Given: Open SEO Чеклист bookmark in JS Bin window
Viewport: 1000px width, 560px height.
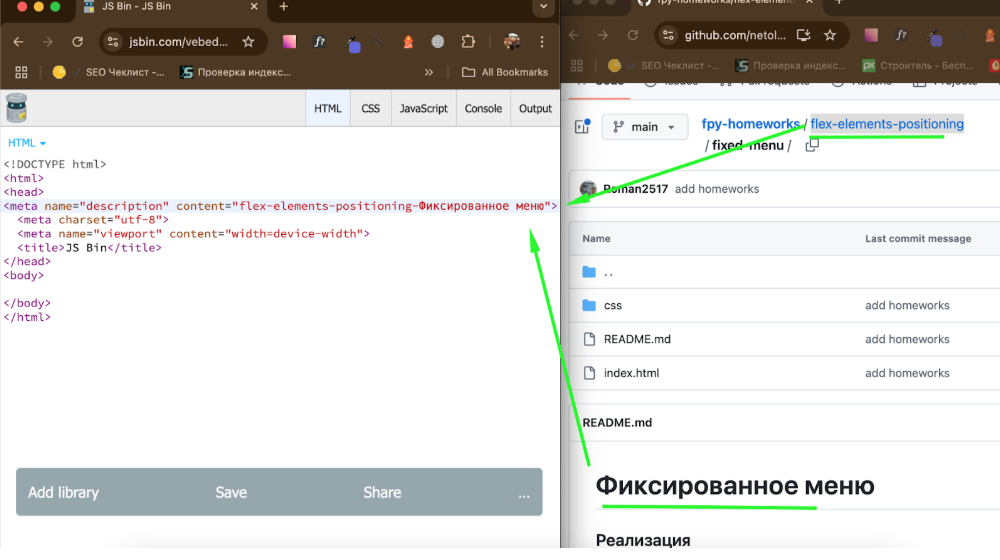Looking at the screenshot, I should 108,73.
